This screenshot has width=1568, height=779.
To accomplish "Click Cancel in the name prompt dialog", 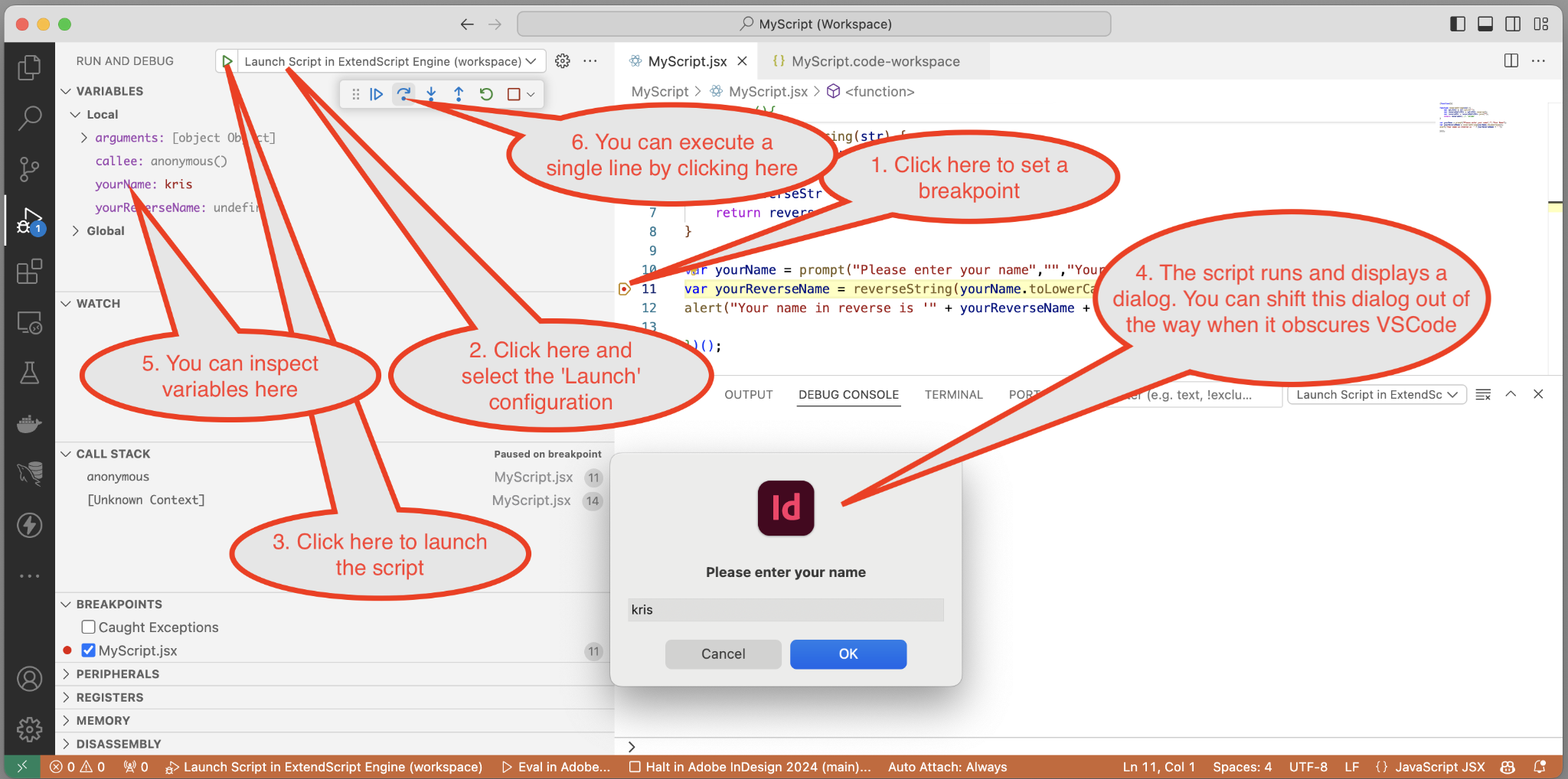I will point(723,654).
